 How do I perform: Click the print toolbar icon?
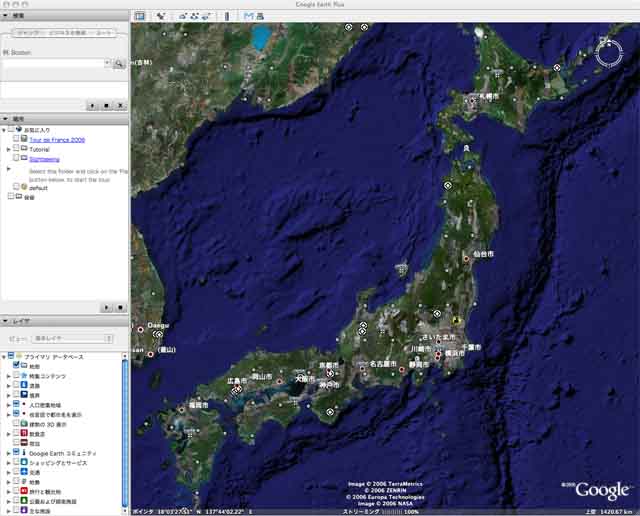click(x=260, y=16)
